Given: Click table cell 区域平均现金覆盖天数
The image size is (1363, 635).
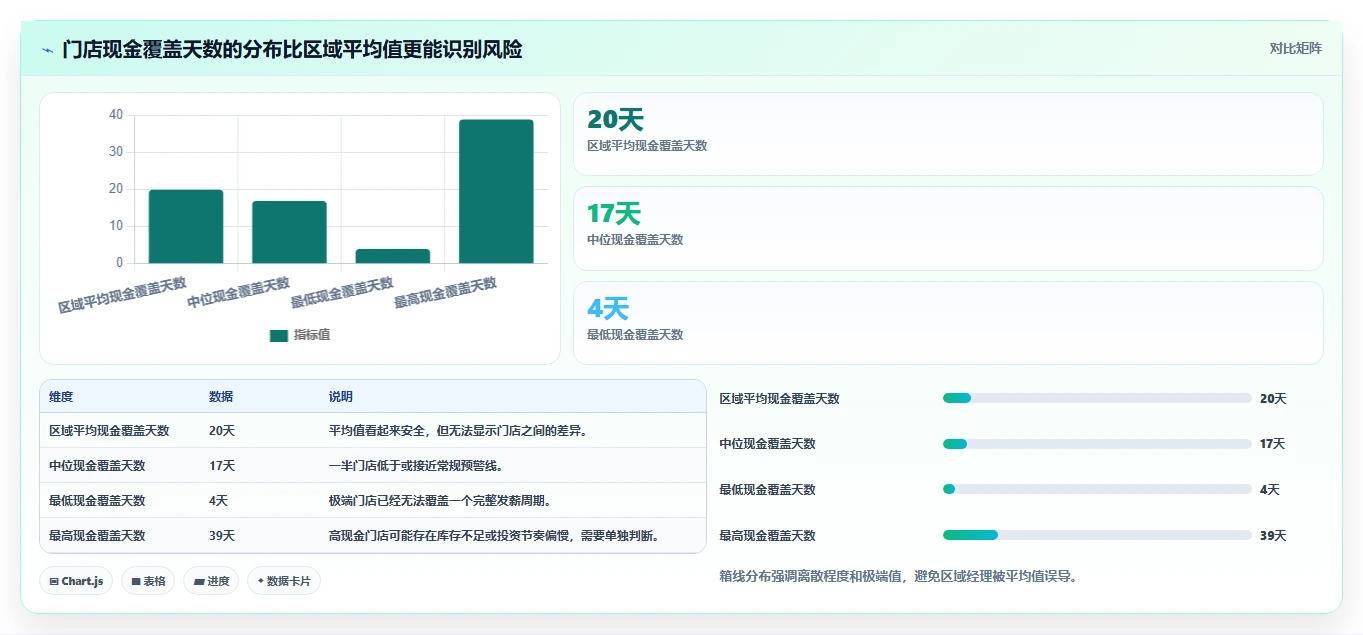Looking at the screenshot, I should coord(109,431).
